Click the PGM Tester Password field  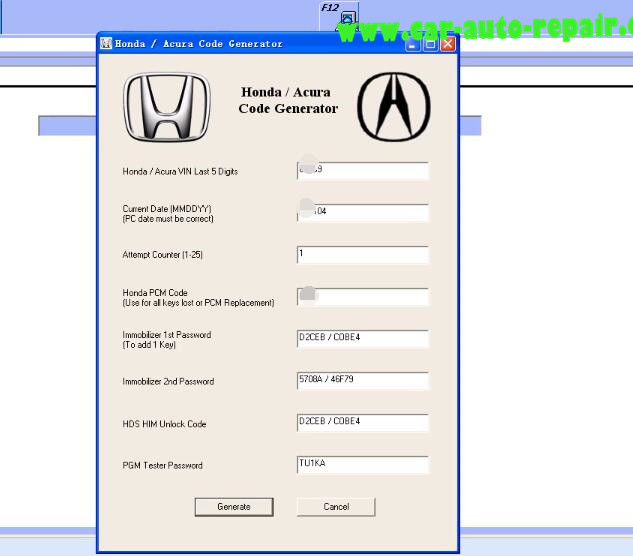click(x=363, y=465)
